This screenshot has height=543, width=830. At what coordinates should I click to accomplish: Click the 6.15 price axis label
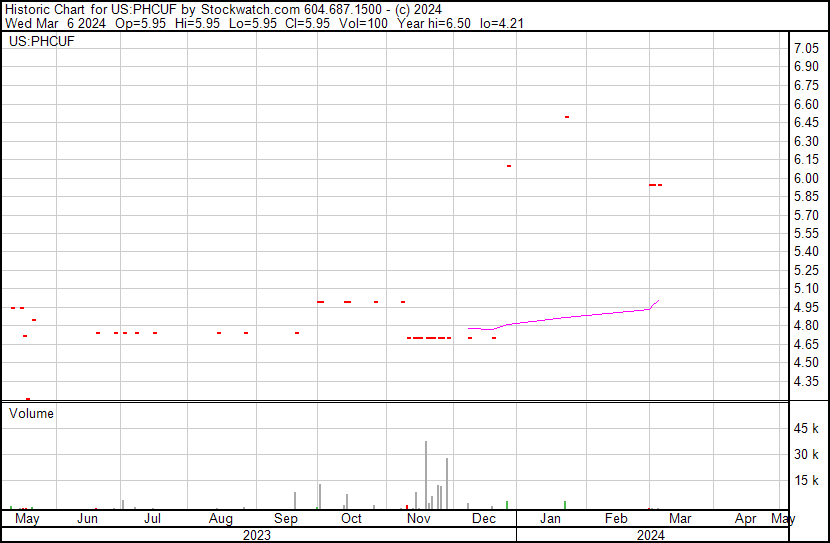tap(806, 159)
